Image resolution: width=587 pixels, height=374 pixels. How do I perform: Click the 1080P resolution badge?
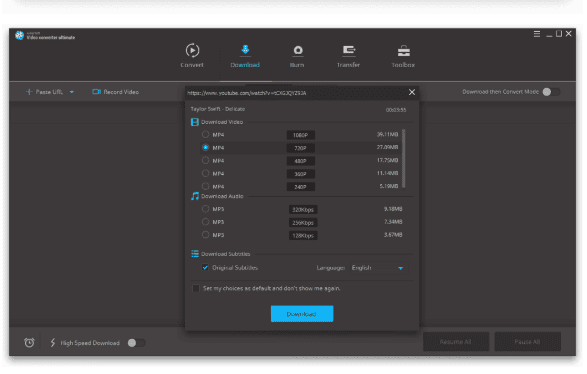pyautogui.click(x=301, y=135)
